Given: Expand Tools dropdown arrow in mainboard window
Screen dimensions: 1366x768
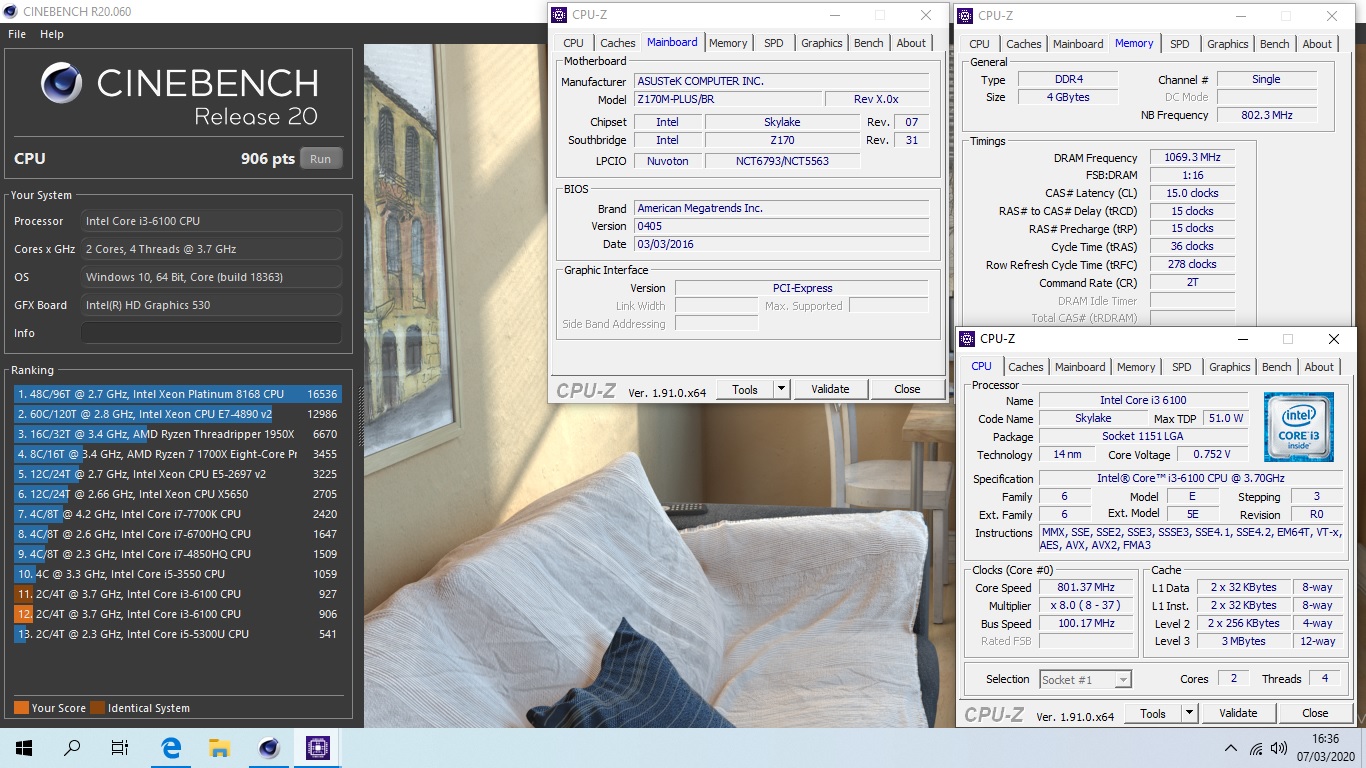Looking at the screenshot, I should pos(782,389).
